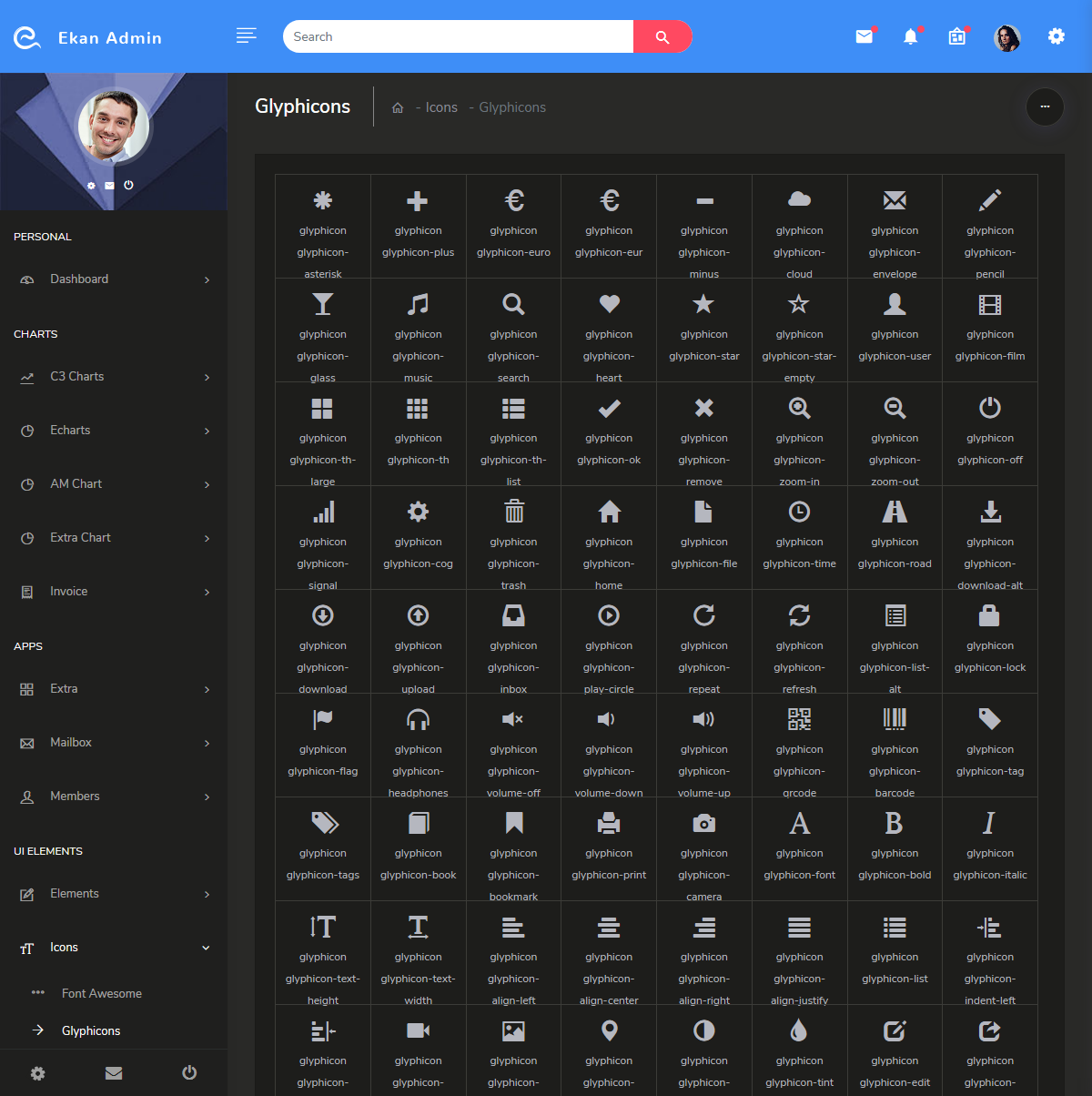Select the glyphicon-home icon
This screenshot has height=1096, width=1092.
click(609, 512)
